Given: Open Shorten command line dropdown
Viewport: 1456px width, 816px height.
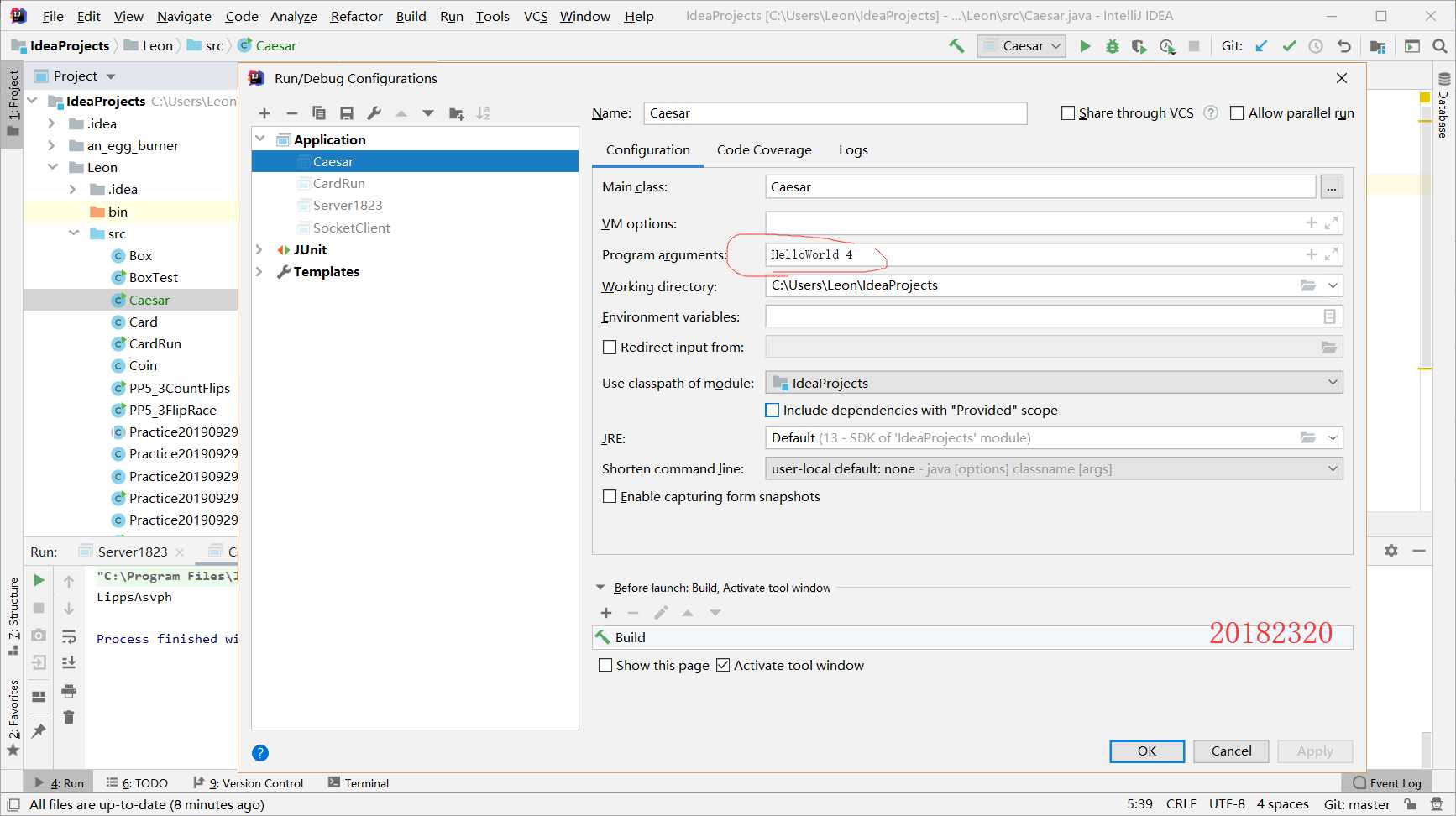Looking at the screenshot, I should pyautogui.click(x=1055, y=468).
